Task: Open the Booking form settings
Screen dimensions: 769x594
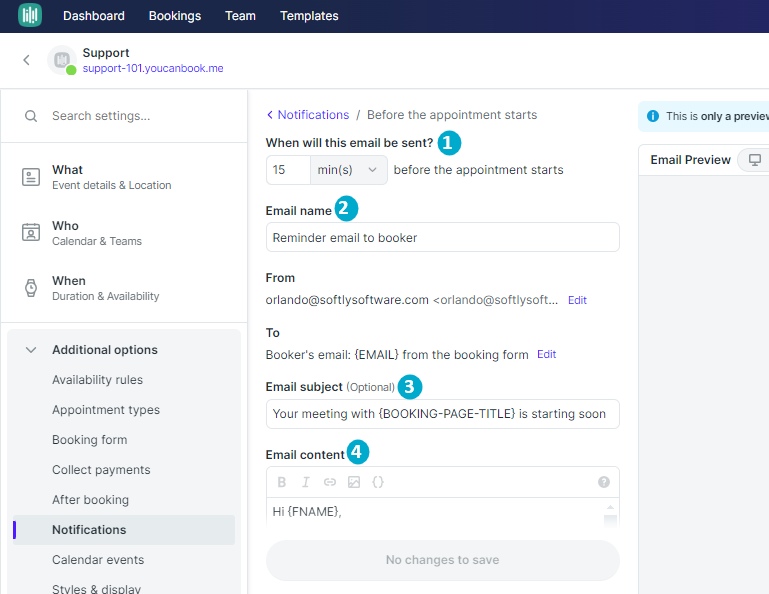Action: pyautogui.click(x=90, y=440)
